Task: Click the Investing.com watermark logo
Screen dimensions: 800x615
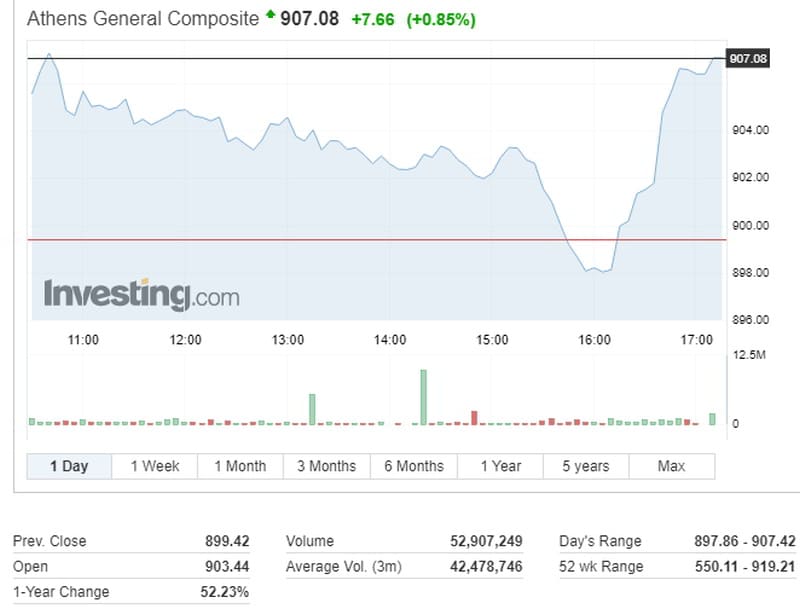Action: click(x=141, y=294)
